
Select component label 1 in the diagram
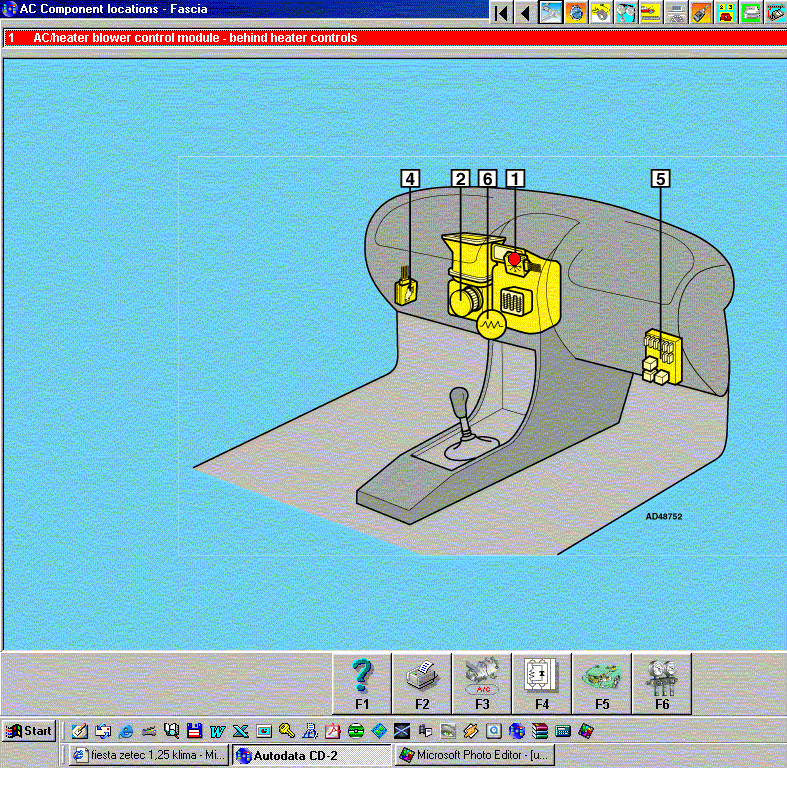[x=515, y=179]
